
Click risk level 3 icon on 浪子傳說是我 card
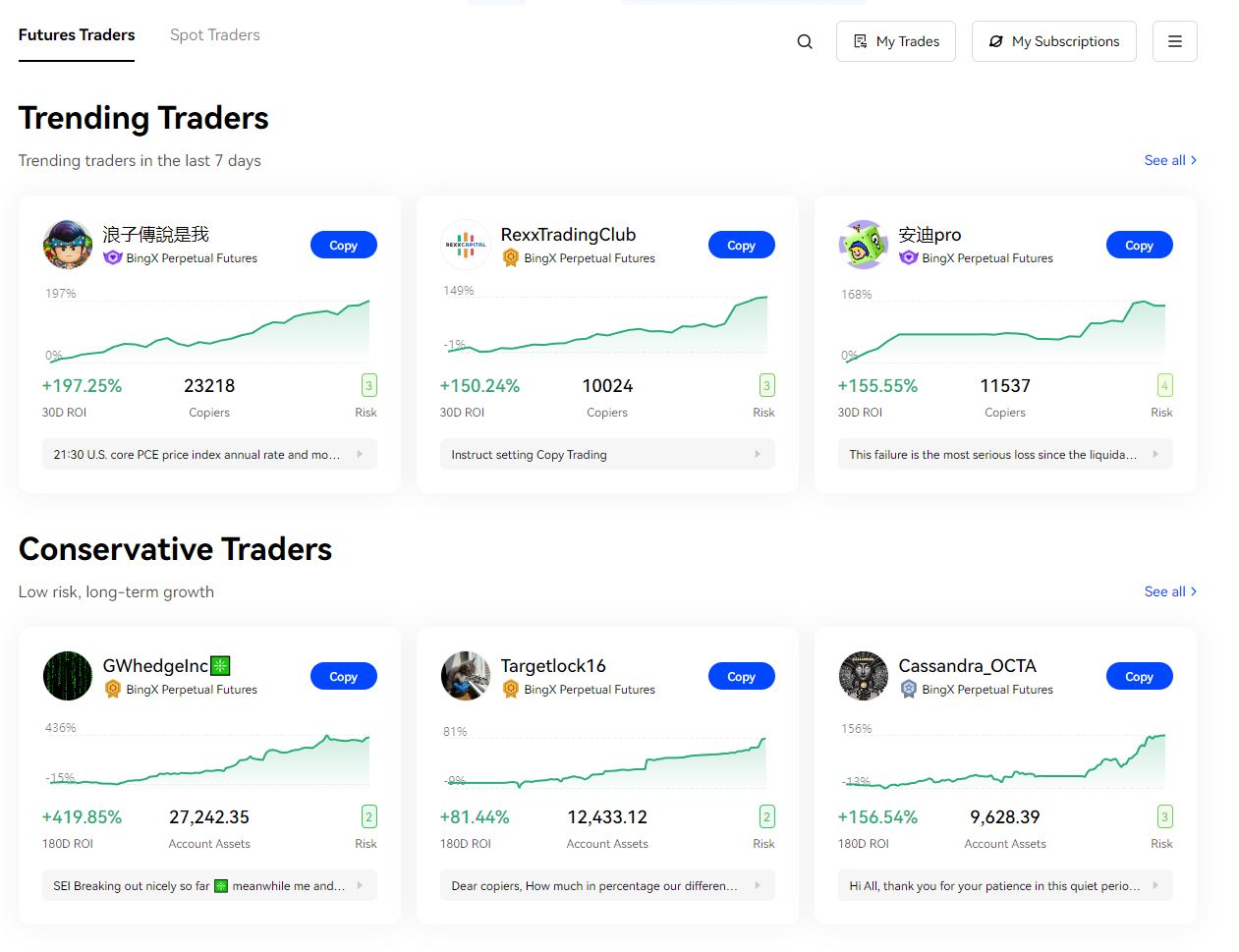click(369, 385)
